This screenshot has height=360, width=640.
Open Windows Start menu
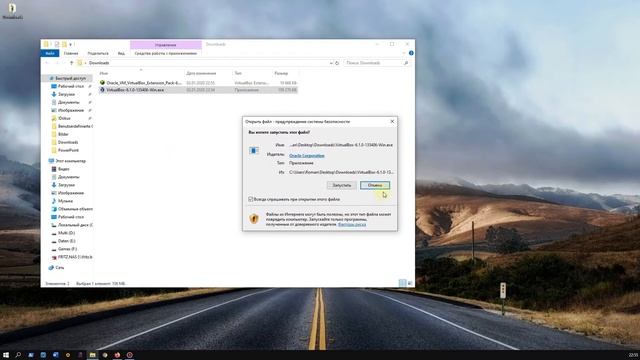click(x=6, y=355)
